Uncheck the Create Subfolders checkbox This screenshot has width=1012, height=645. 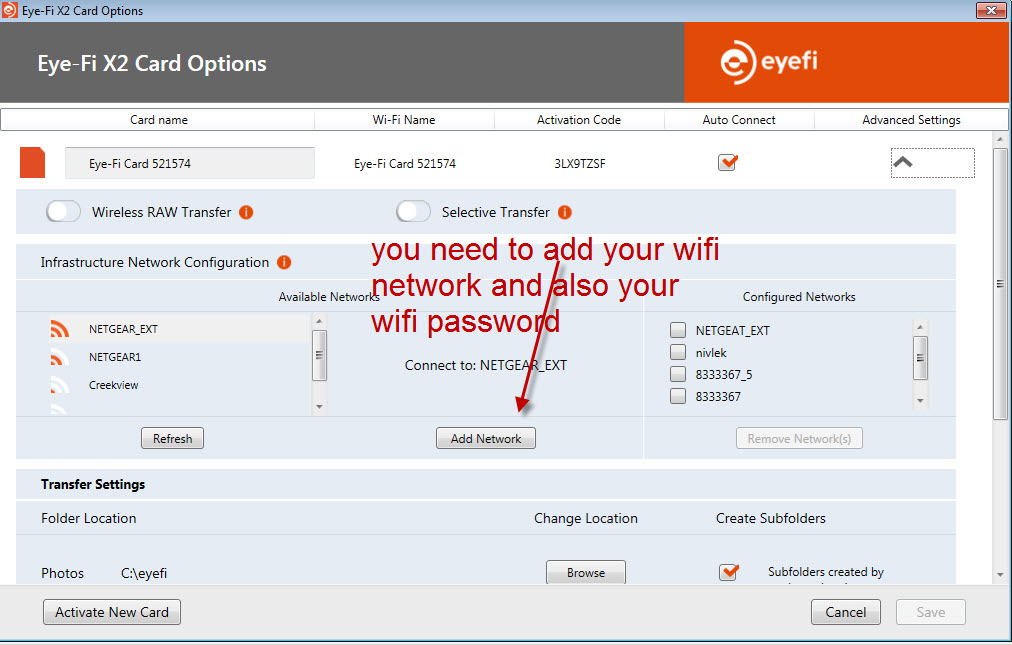(x=729, y=572)
